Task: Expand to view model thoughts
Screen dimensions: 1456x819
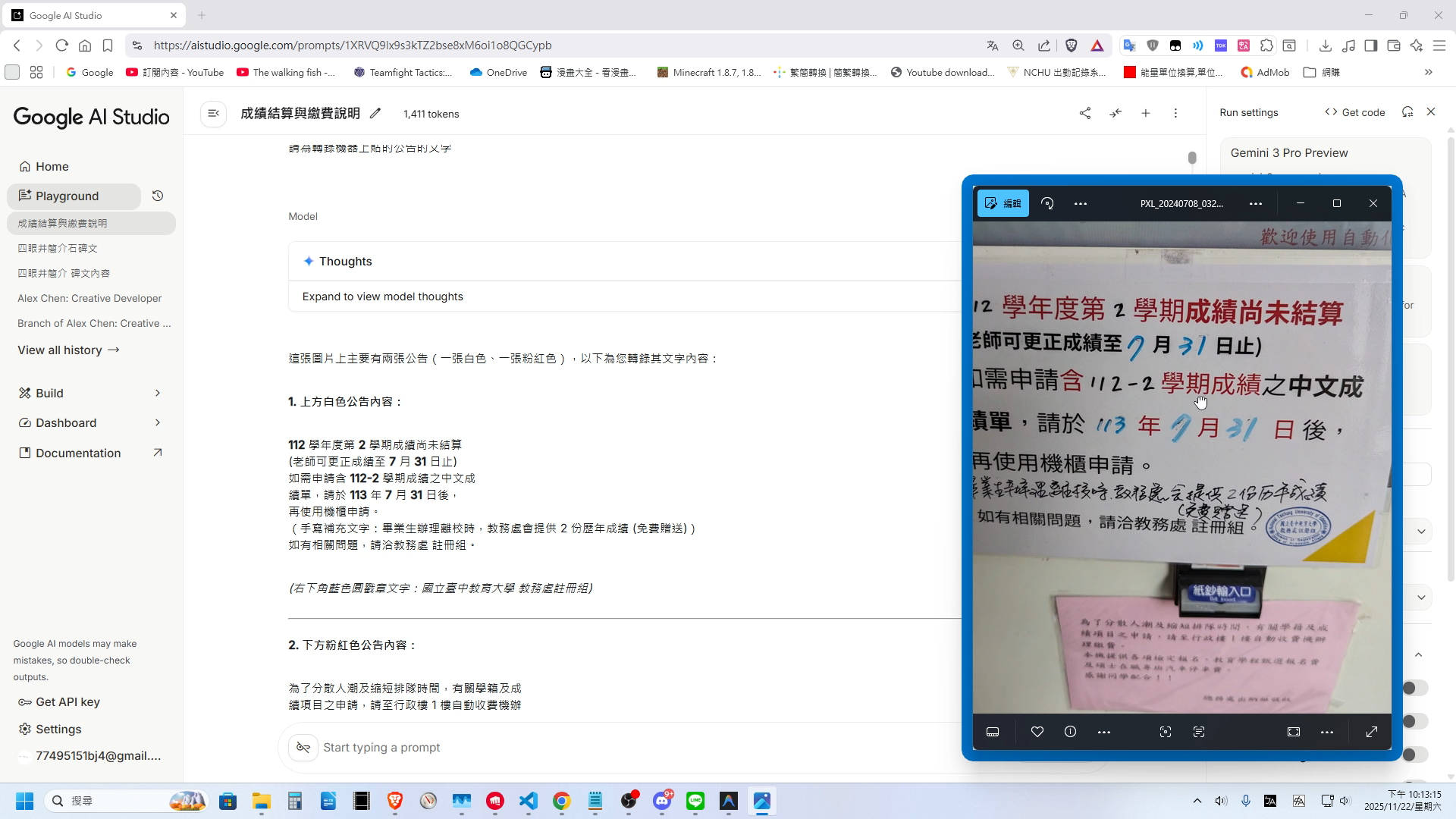Action: (382, 297)
